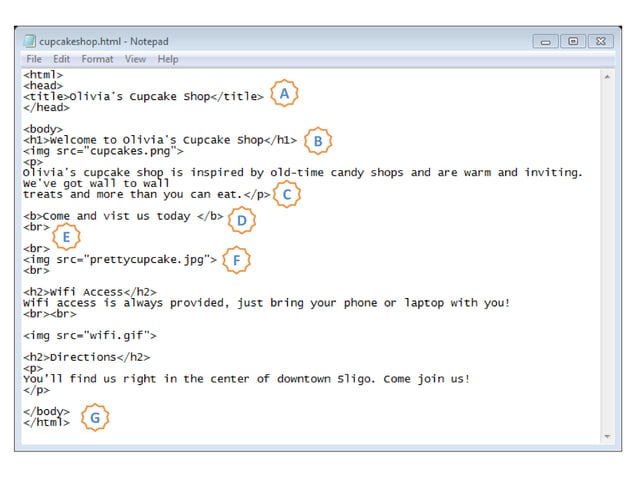Click the <br><br> line
This screenshot has height=478, width=638.
pyautogui.click(x=50, y=314)
